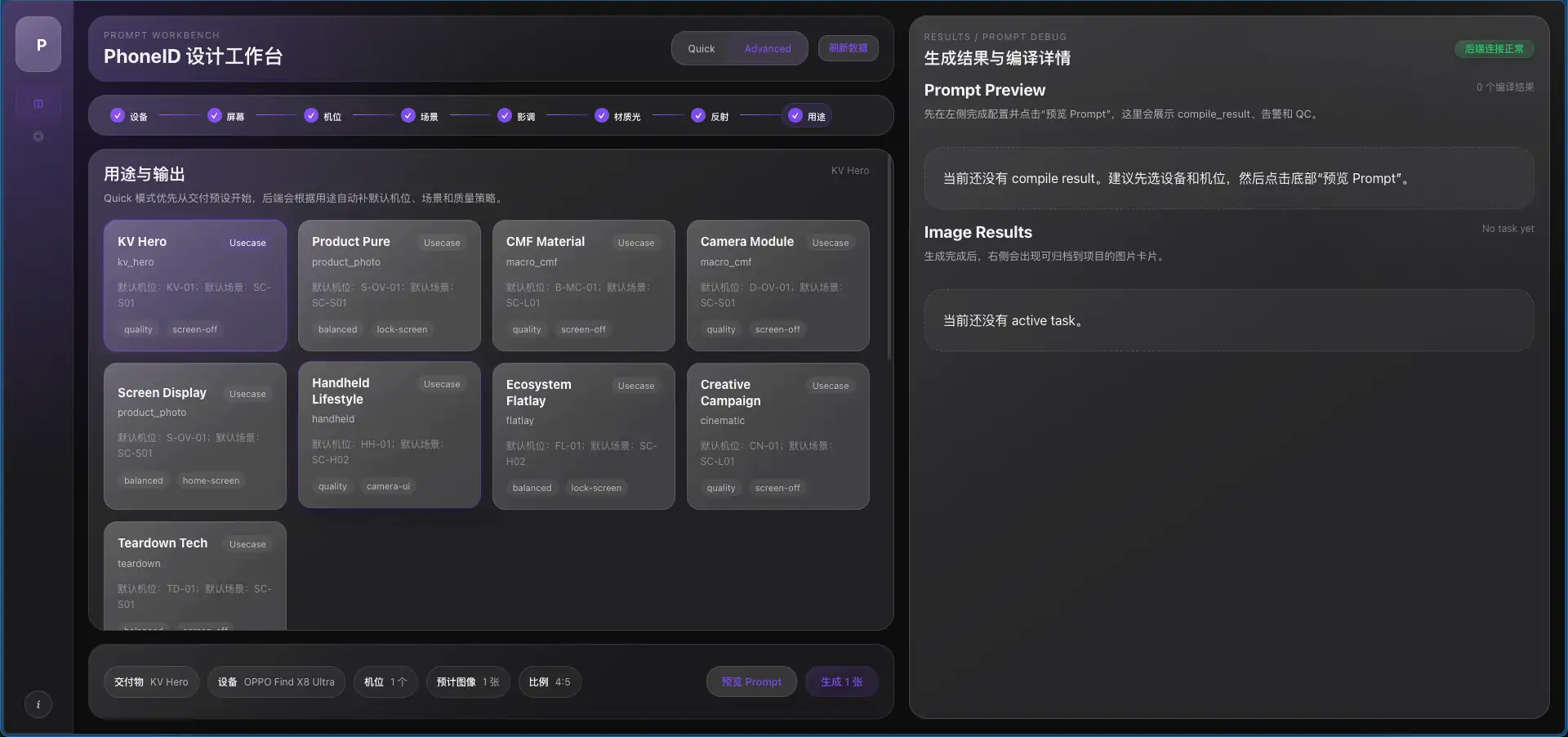Click the screen-off tag on Camera Module
The image size is (1568, 737).
pos(777,329)
